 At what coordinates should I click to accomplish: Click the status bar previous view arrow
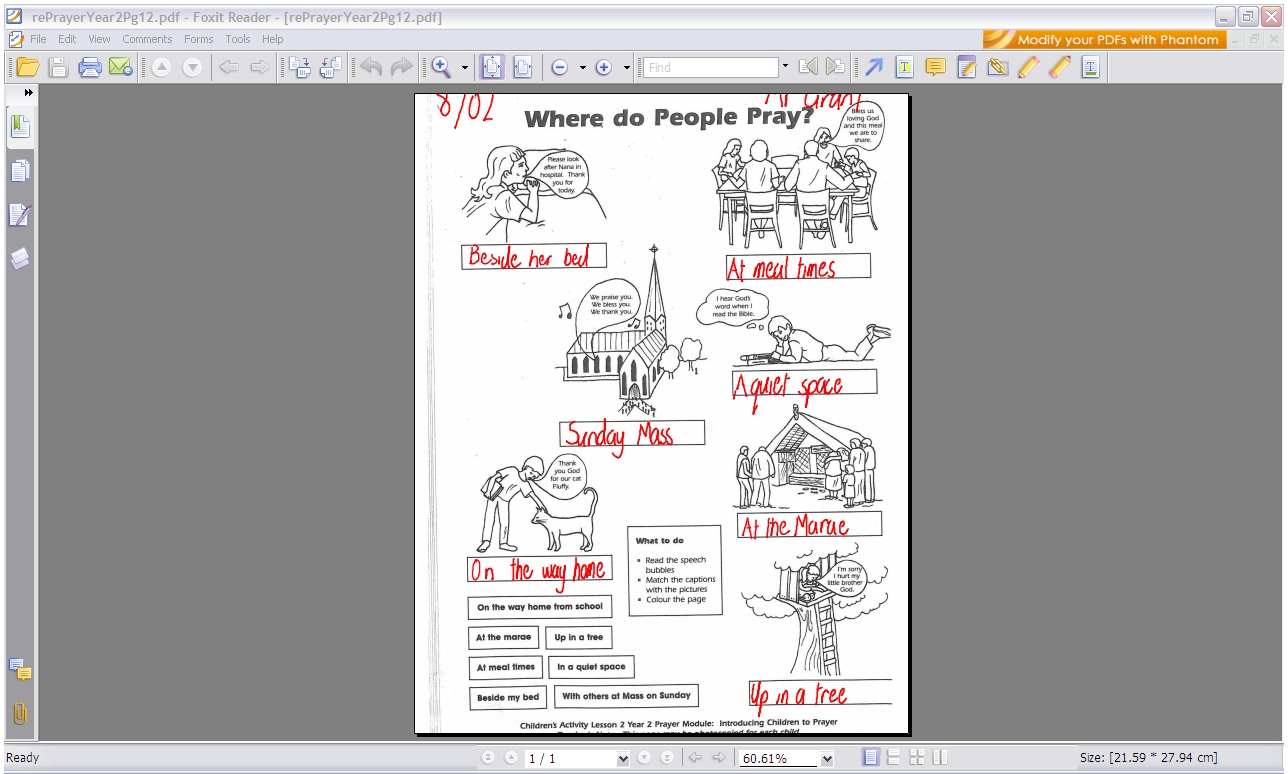tap(695, 758)
